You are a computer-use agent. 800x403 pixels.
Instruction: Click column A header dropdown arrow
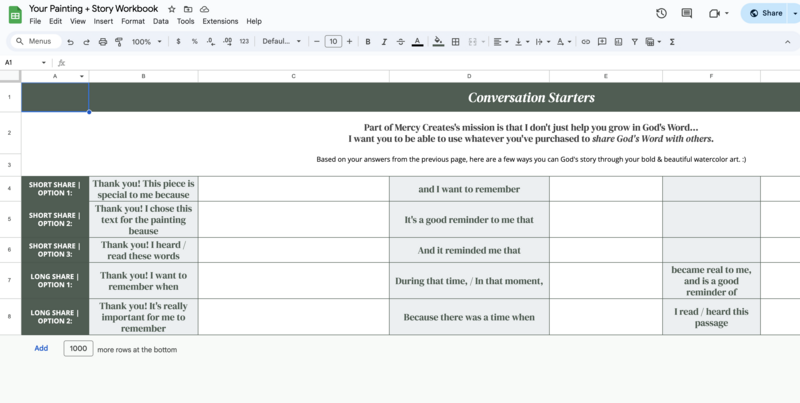82,77
